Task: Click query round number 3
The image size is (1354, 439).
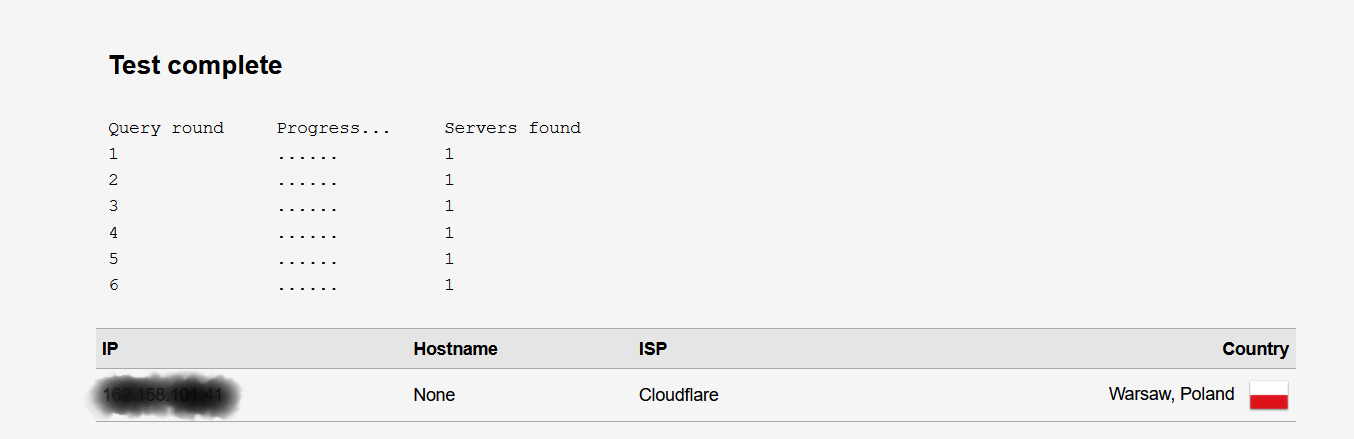Action: coord(113,206)
